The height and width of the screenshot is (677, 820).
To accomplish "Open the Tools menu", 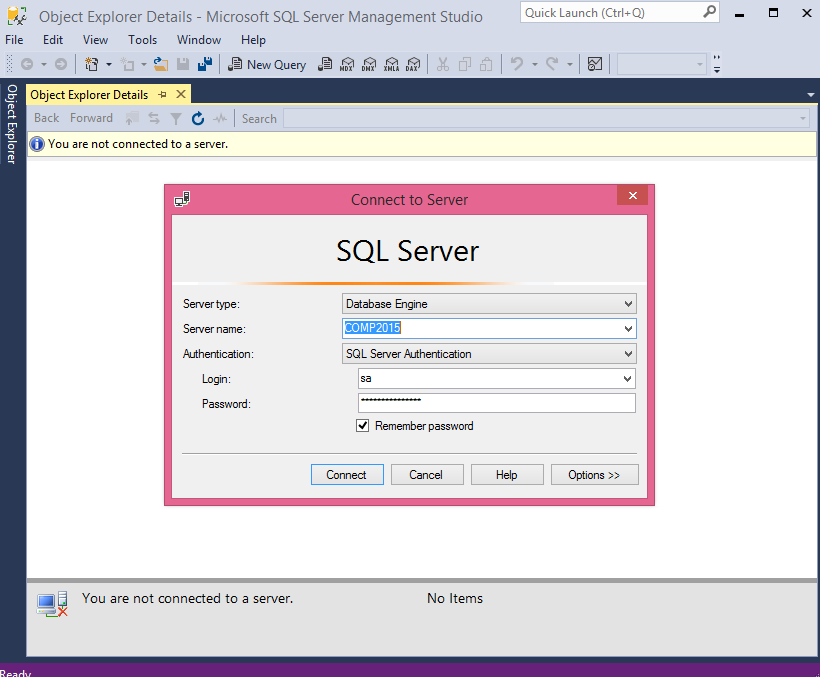I will click(x=142, y=40).
